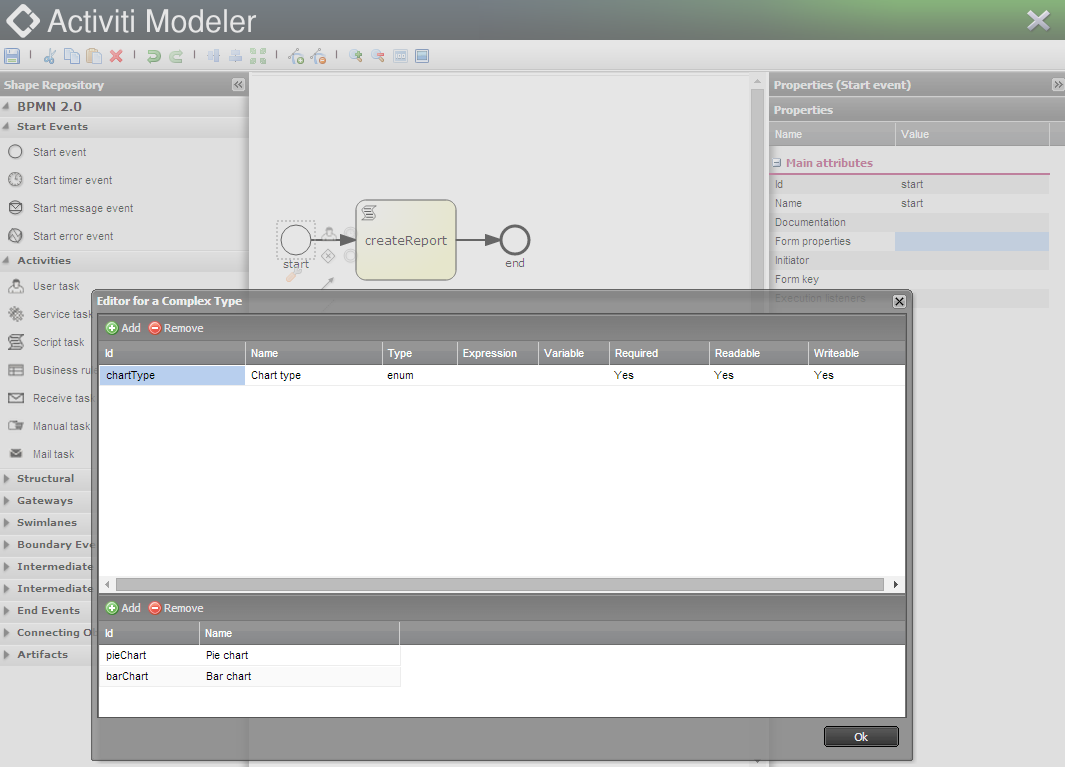Add a form property in top toolbar
Image resolution: width=1065 pixels, height=767 pixels.
click(123, 328)
